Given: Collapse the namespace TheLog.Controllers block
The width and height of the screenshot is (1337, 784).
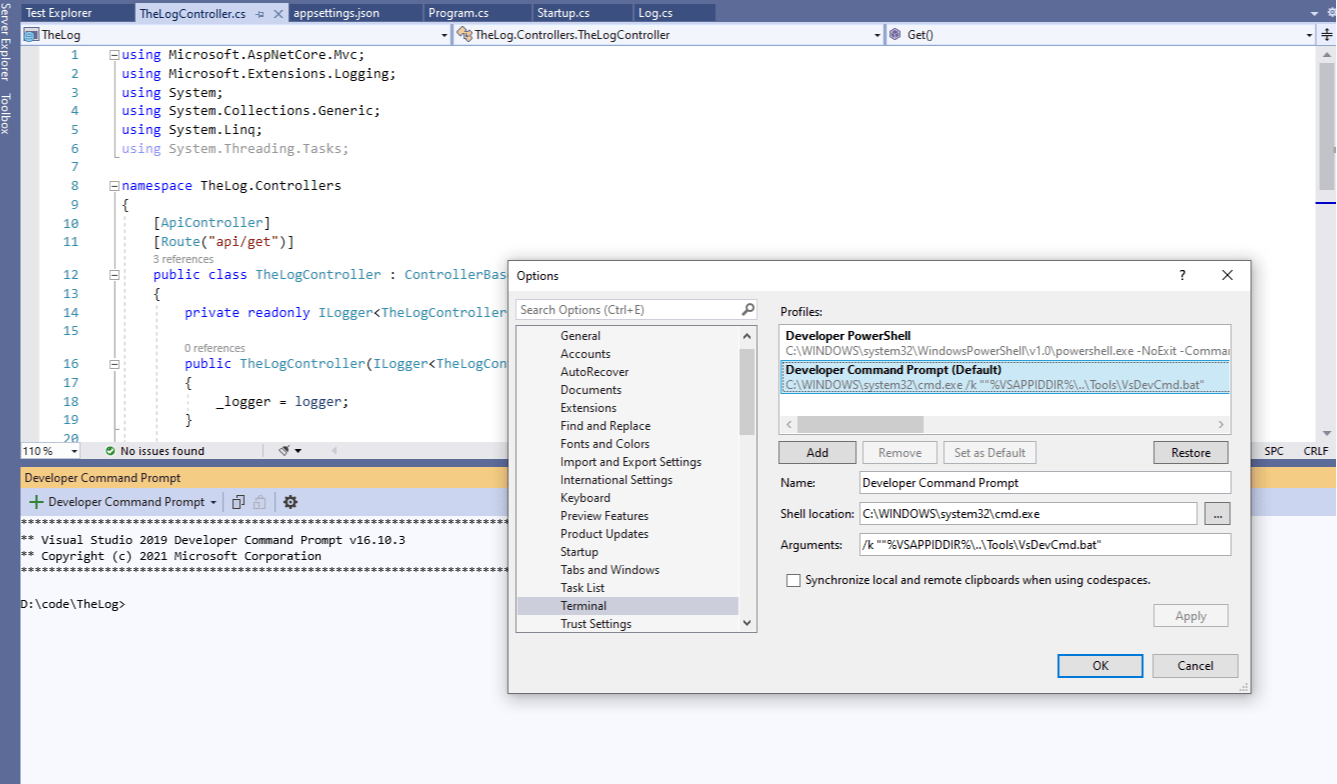Looking at the screenshot, I should (x=114, y=186).
